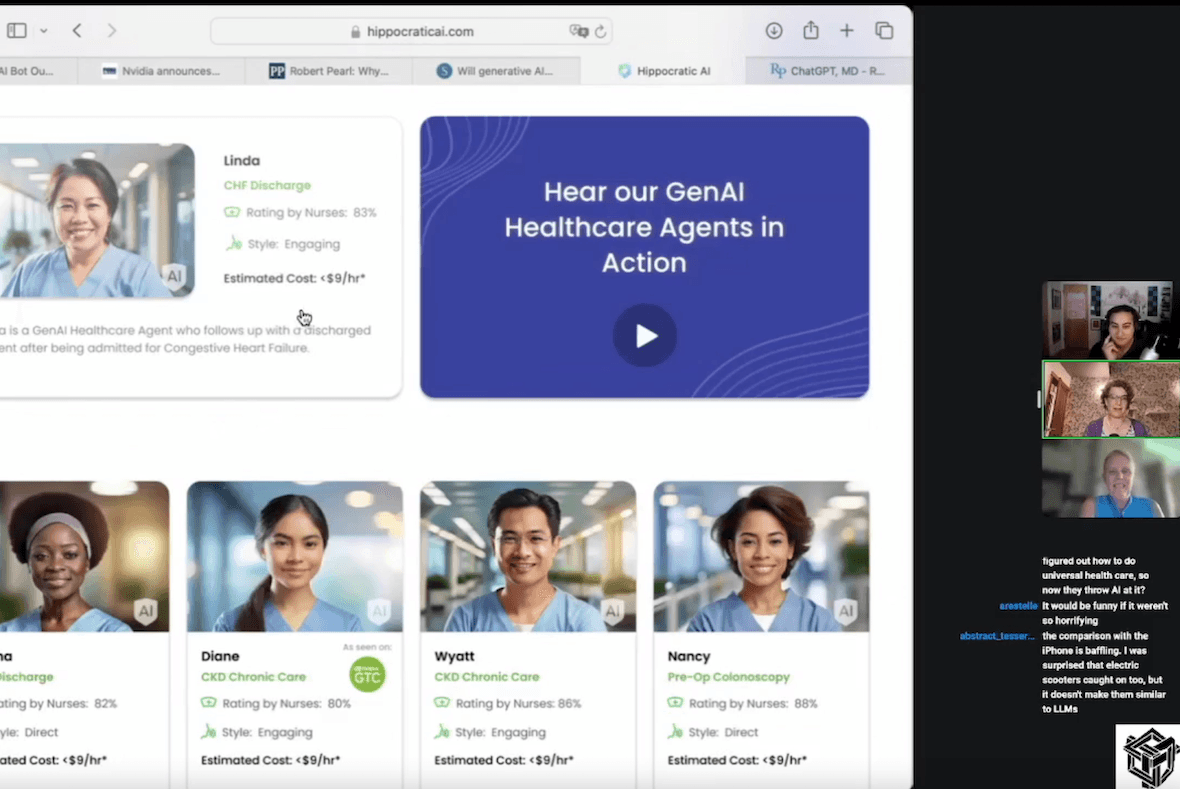
Task: Toggle the Safari sidebar button
Action: click(17, 31)
